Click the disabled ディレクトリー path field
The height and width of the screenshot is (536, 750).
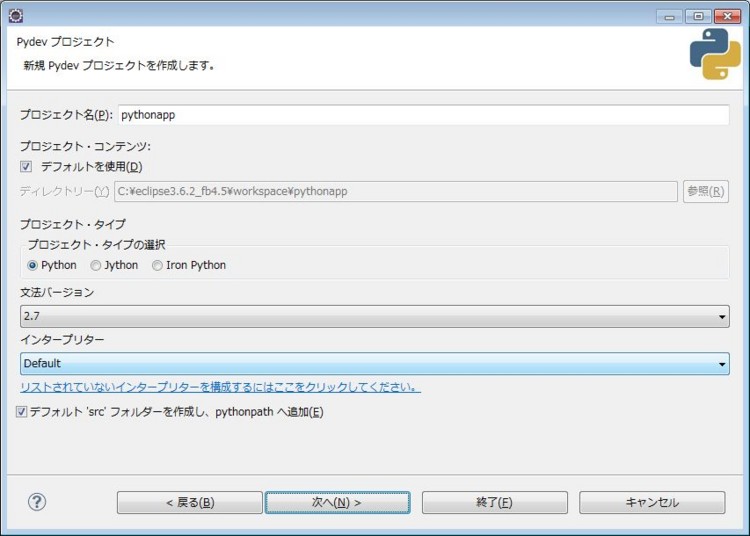click(x=396, y=191)
